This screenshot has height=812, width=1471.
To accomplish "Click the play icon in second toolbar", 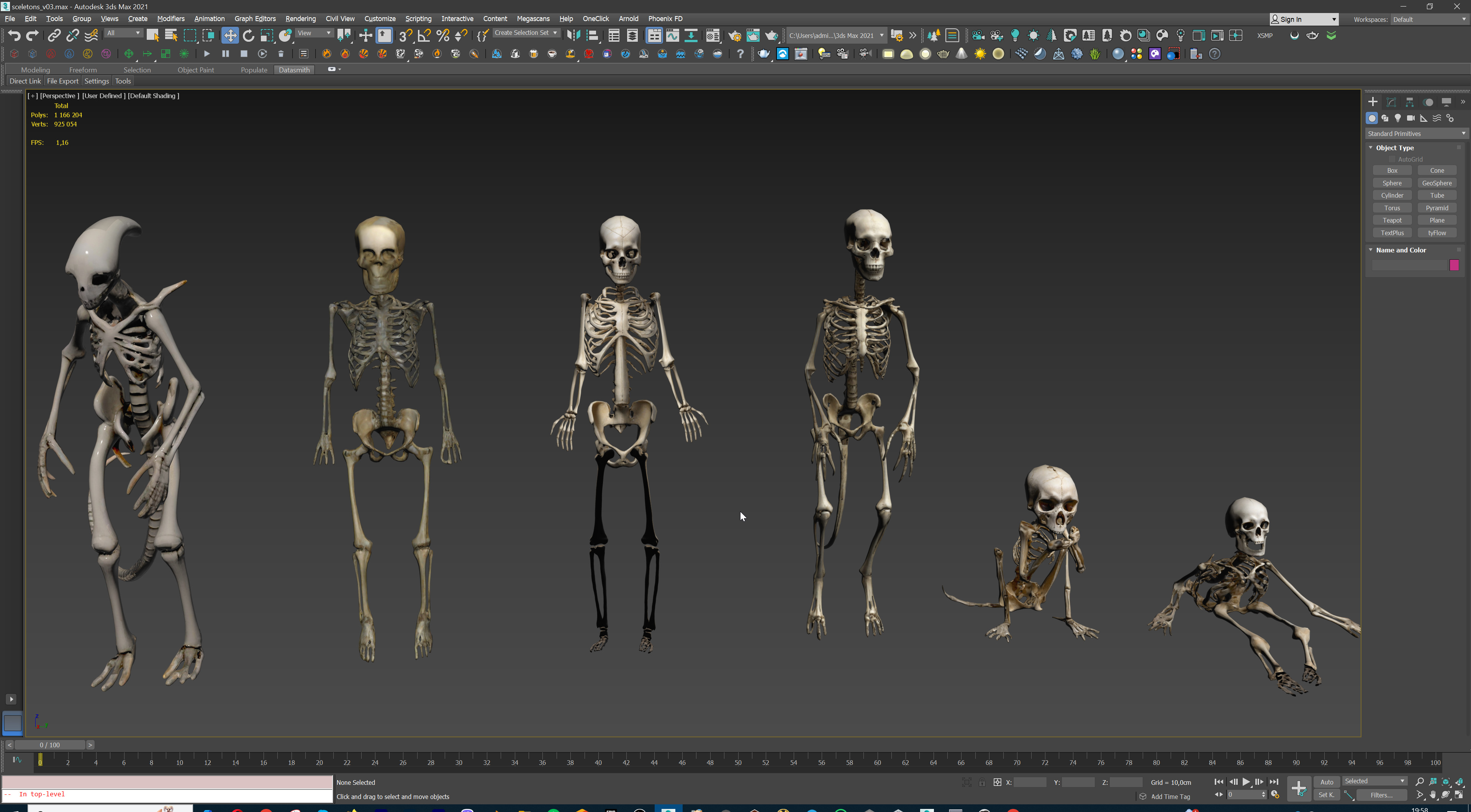I will point(207,54).
